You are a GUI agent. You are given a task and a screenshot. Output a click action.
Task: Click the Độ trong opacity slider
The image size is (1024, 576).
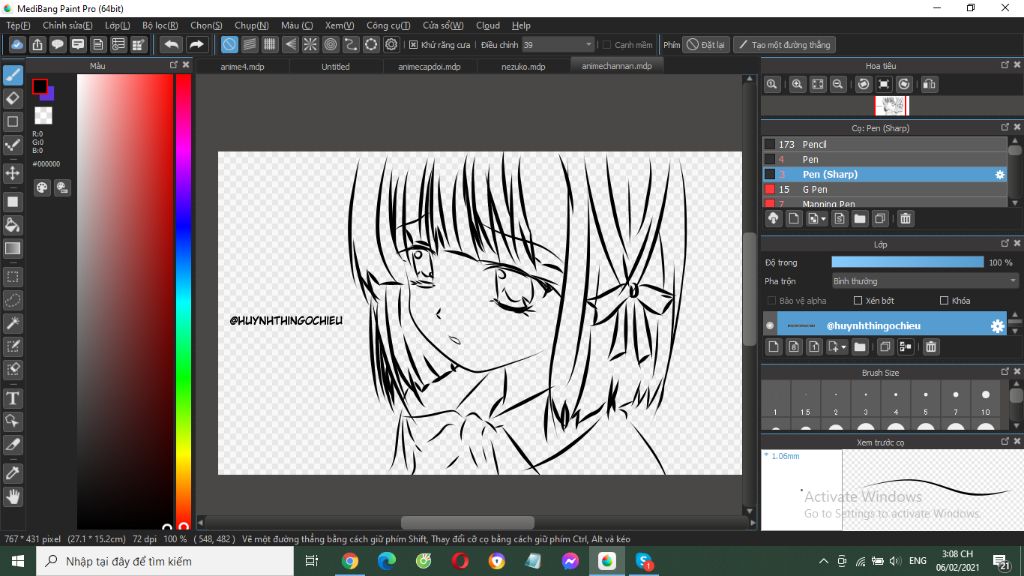pos(907,262)
